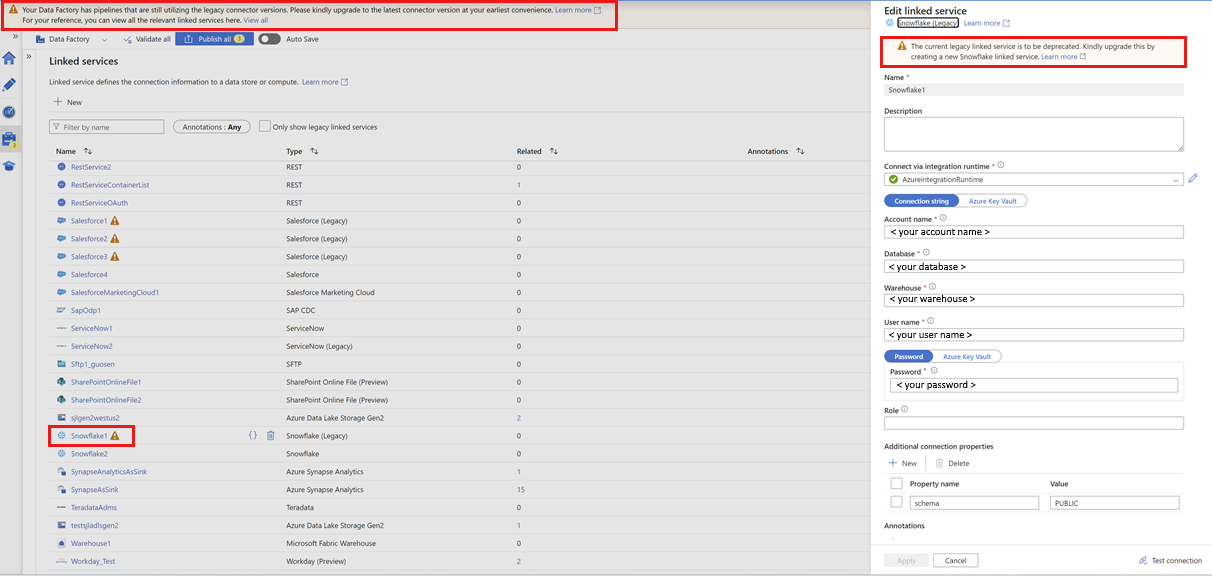Open the Snowflake2 linked service

89,454
